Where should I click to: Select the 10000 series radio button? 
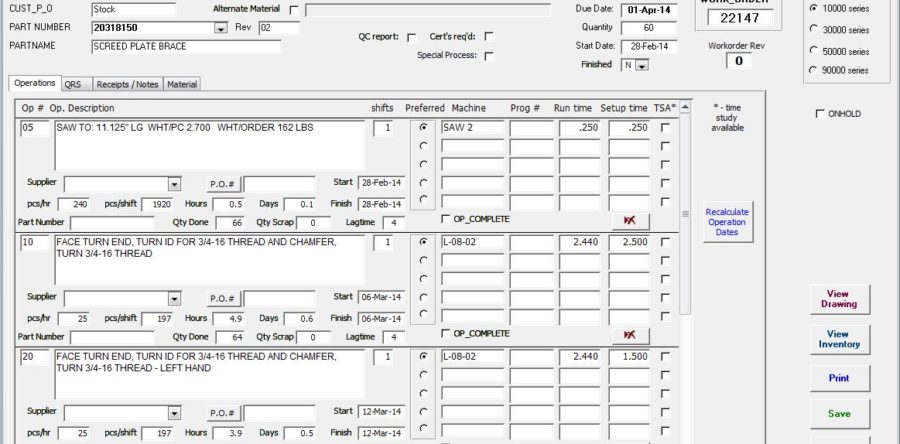(x=813, y=9)
